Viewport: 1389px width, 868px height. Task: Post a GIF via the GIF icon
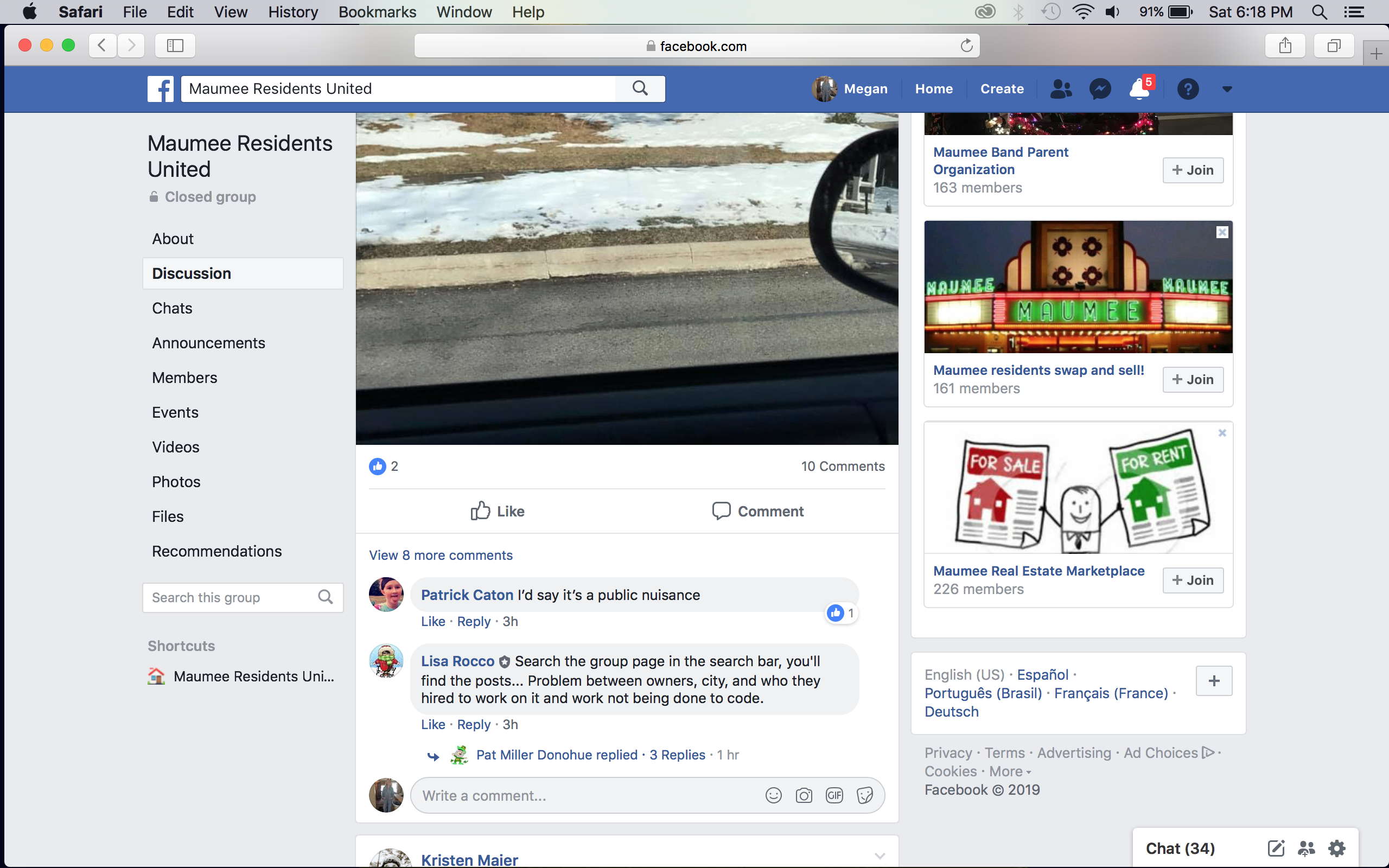(x=834, y=795)
